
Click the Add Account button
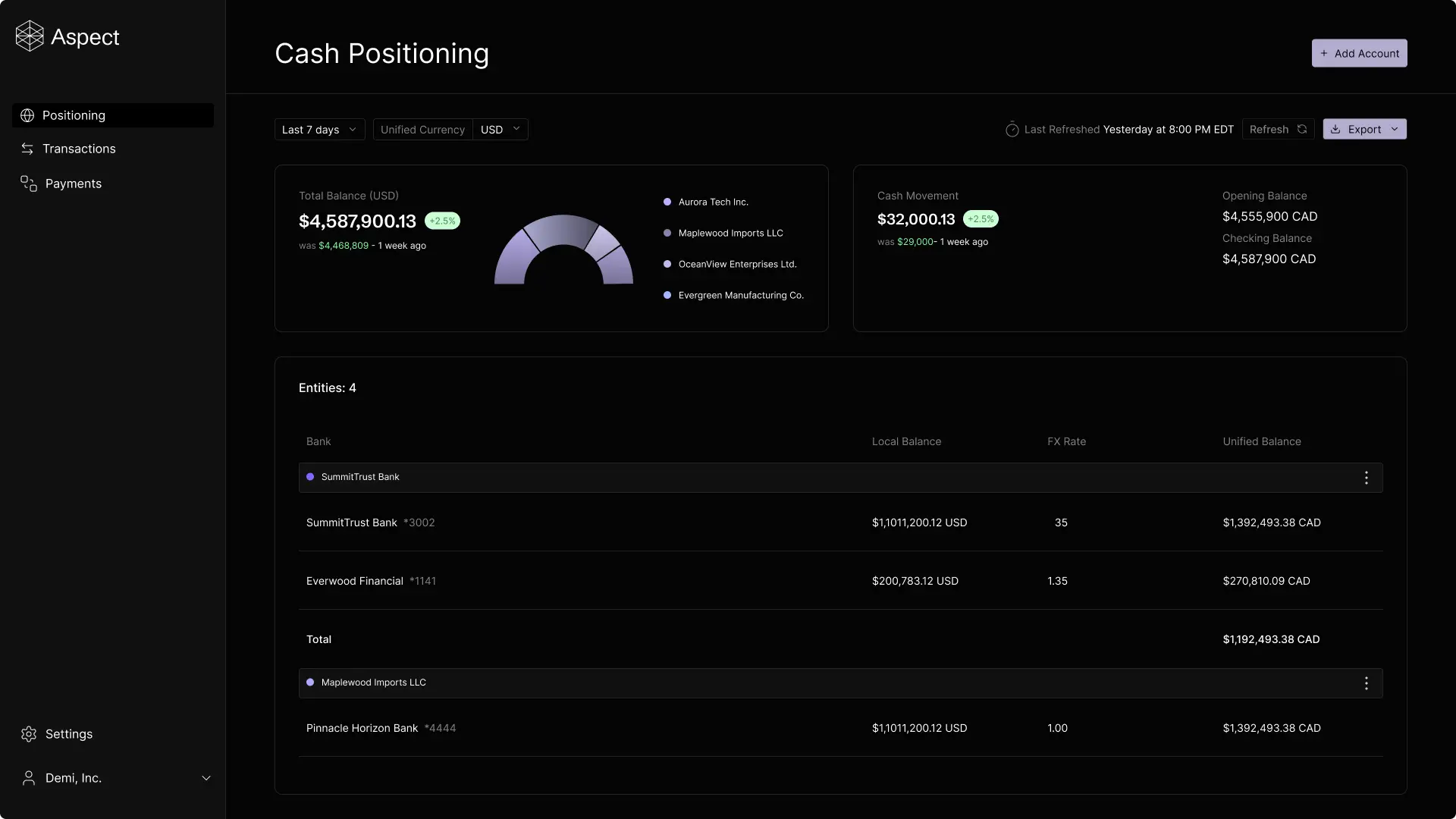click(x=1359, y=53)
